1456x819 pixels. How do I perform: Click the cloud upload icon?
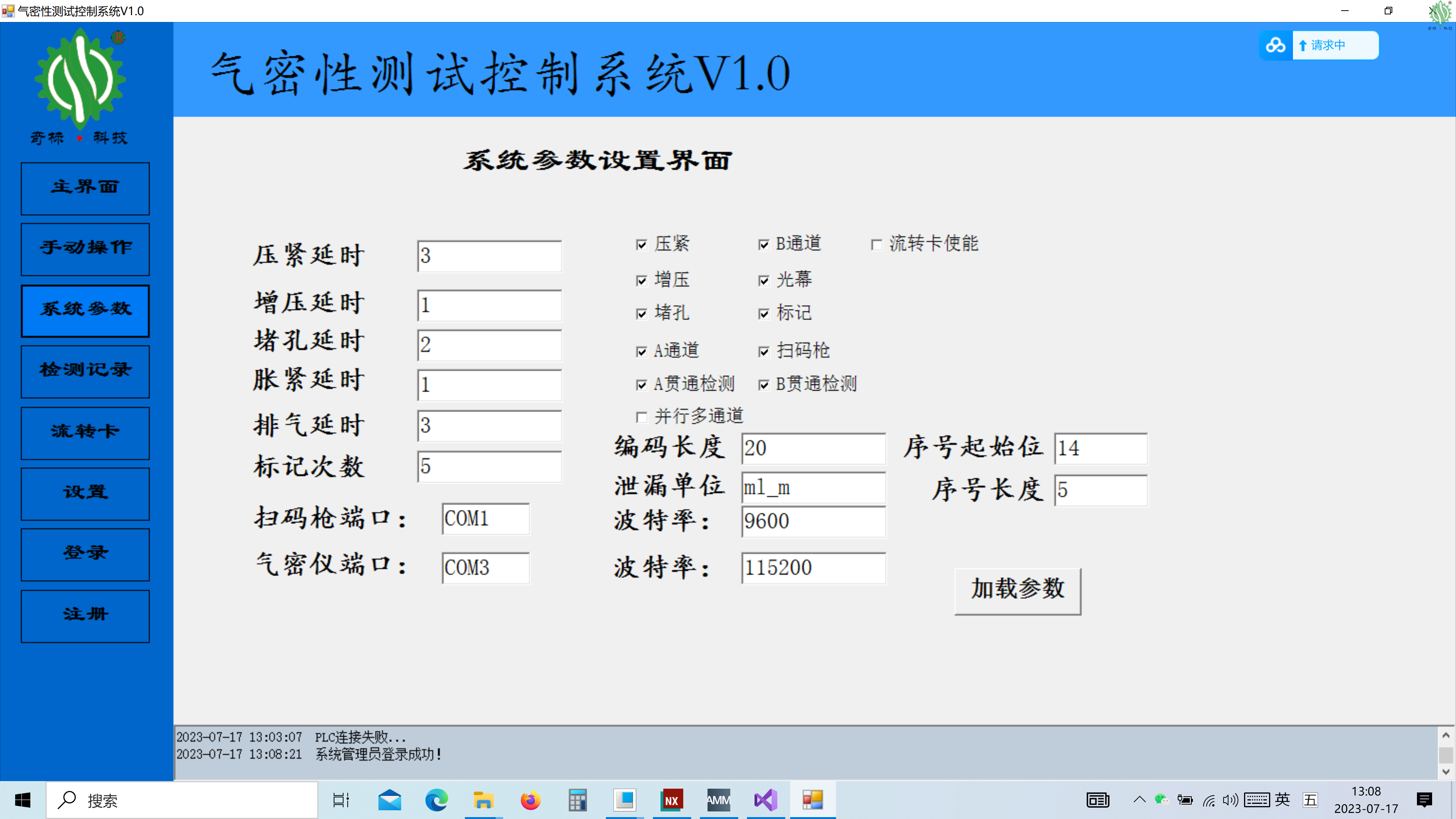click(1275, 45)
